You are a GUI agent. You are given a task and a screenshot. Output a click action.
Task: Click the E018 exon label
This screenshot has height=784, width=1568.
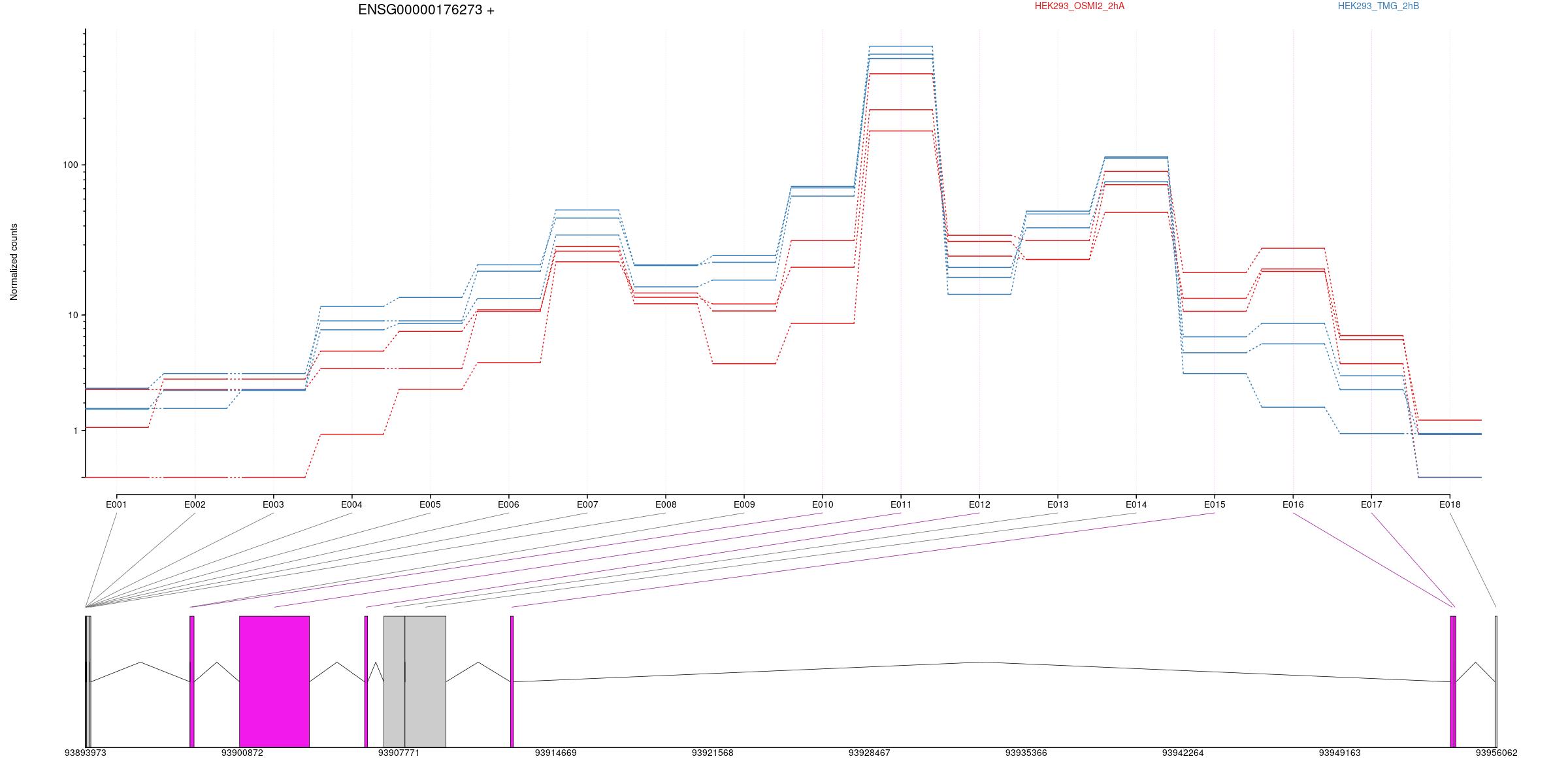click(x=1450, y=504)
